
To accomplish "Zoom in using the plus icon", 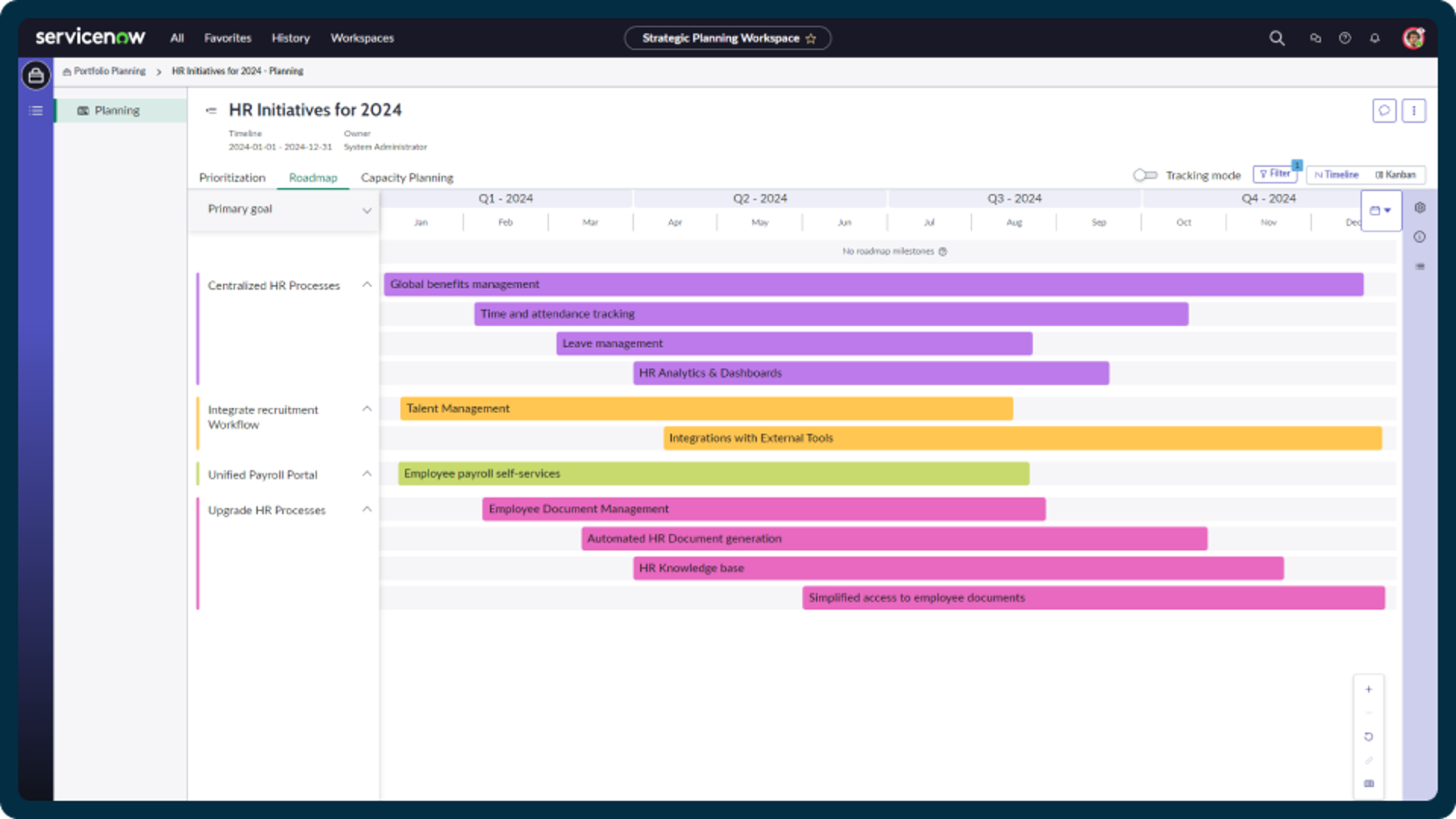I will click(1369, 689).
